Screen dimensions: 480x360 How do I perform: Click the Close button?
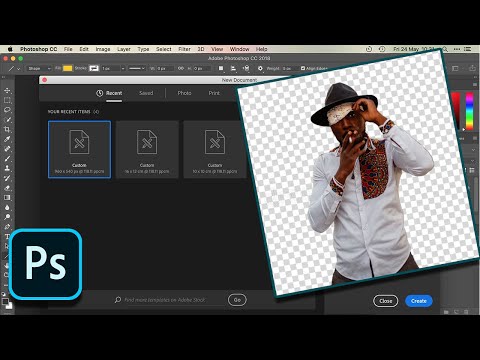tap(386, 301)
